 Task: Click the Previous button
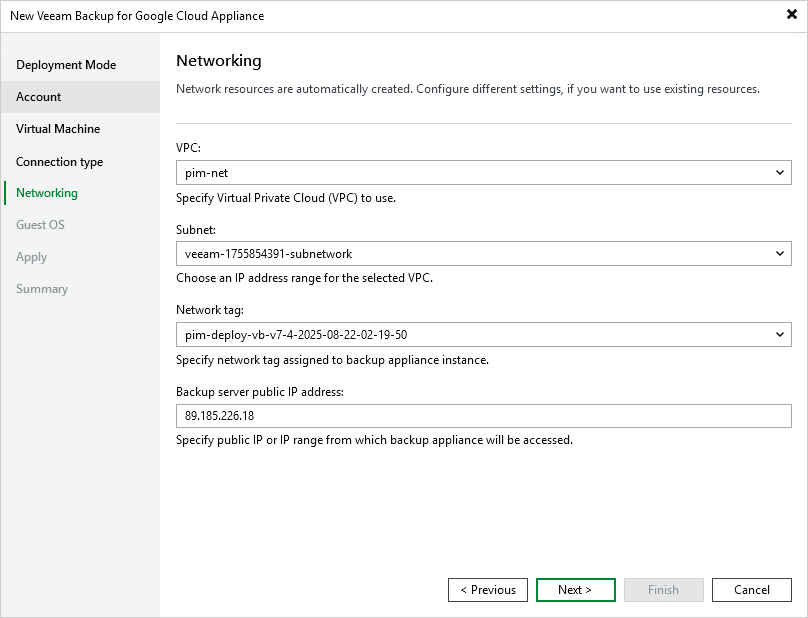[488, 590]
